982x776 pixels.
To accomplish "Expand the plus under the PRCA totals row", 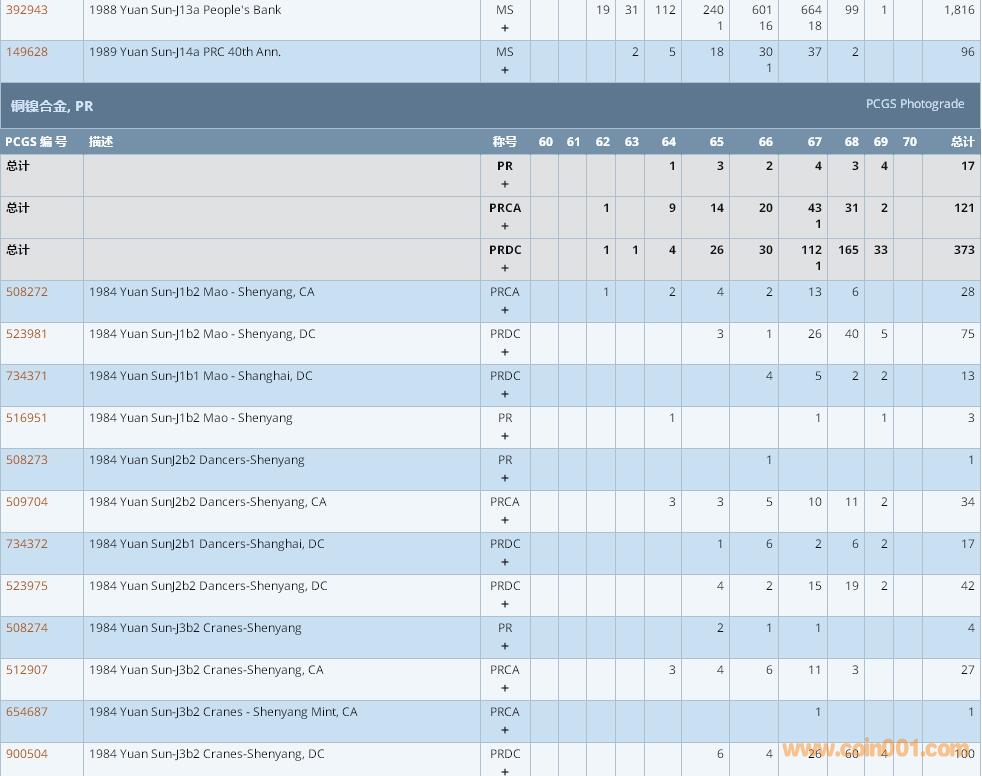I will (x=505, y=226).
